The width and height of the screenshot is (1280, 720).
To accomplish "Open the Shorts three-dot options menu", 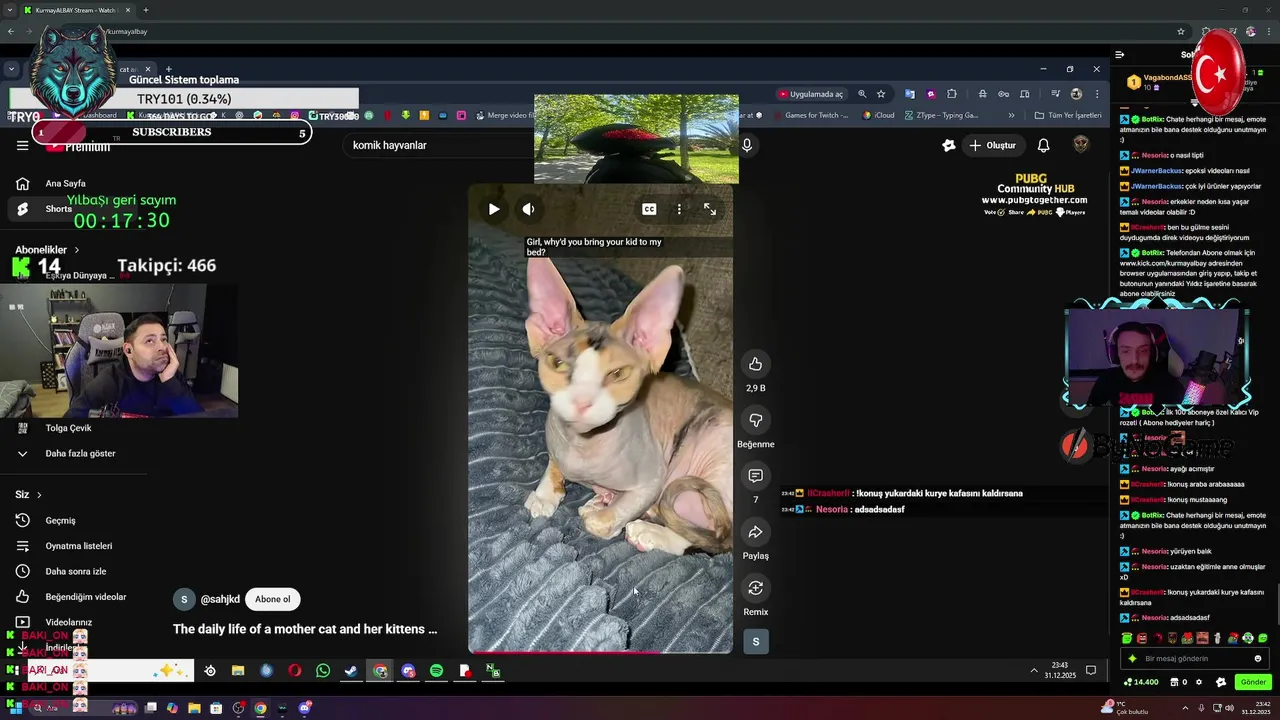I will (x=679, y=209).
